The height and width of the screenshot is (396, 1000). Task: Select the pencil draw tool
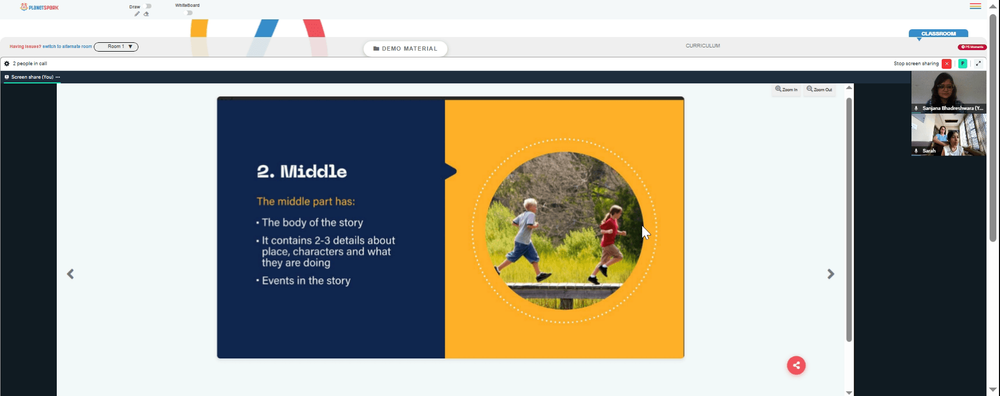click(137, 13)
